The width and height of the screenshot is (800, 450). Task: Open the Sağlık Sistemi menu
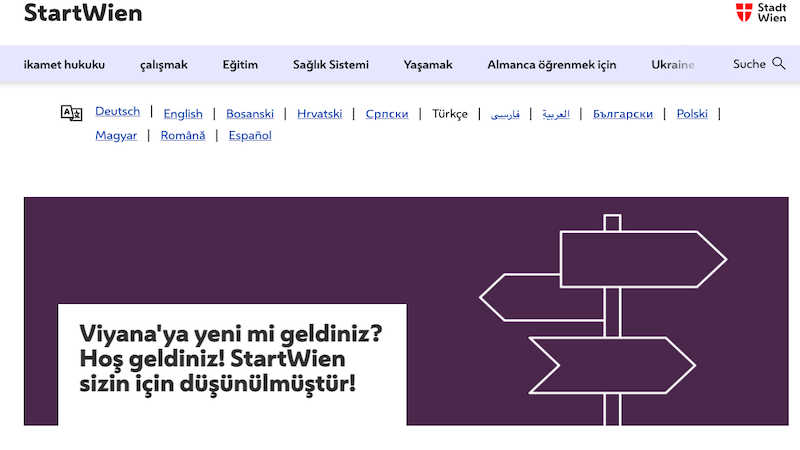coord(331,65)
